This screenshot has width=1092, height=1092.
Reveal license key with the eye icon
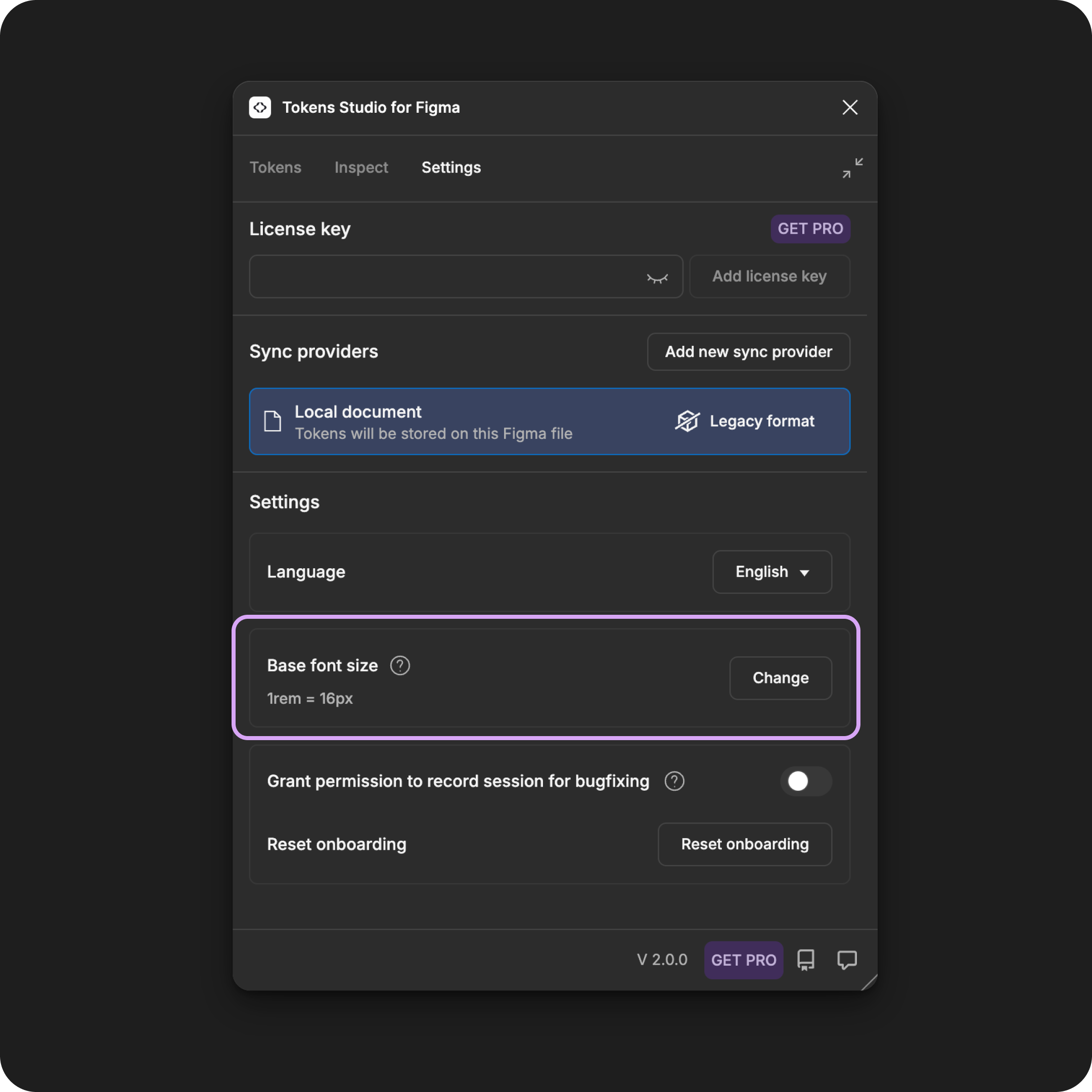pos(657,277)
